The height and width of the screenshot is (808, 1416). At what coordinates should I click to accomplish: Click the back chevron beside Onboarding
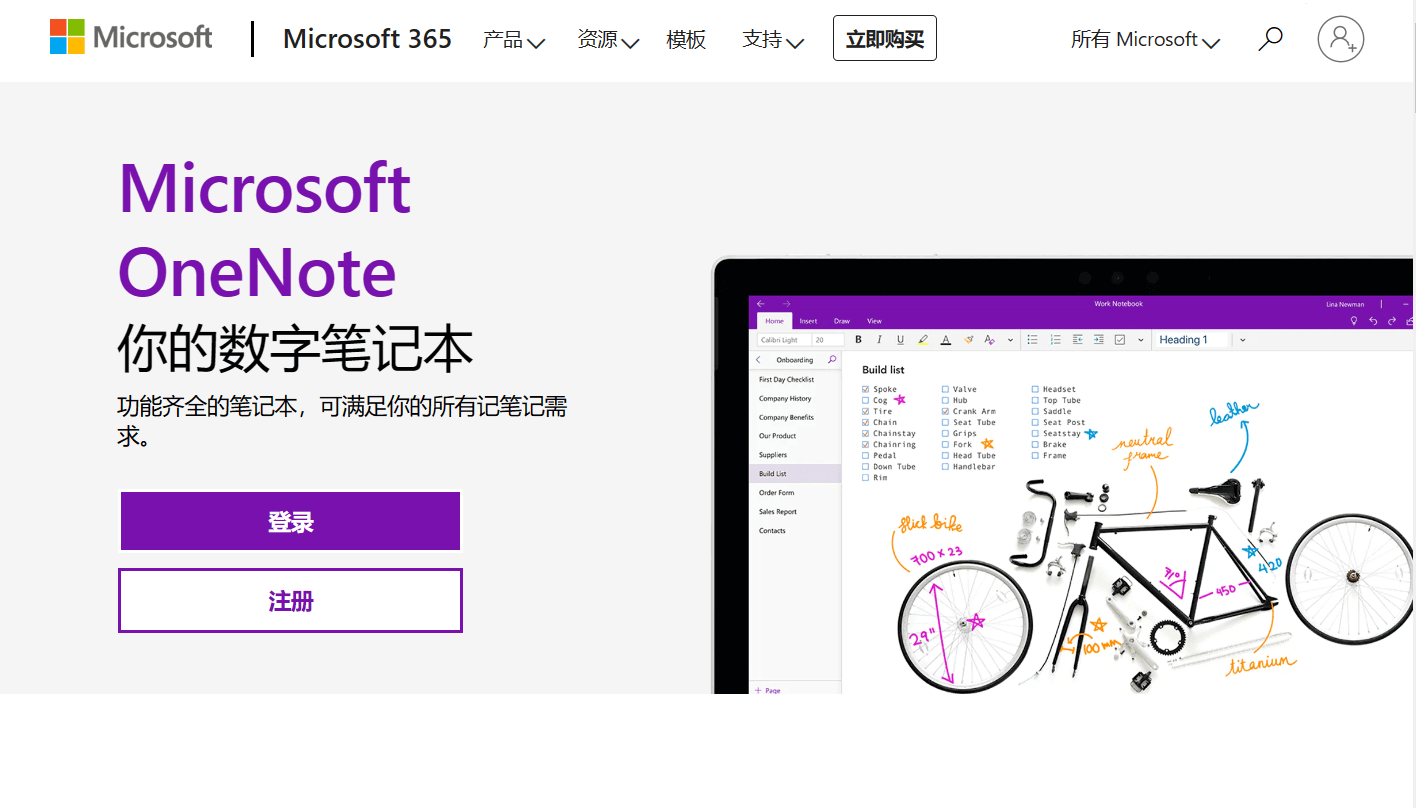click(758, 360)
